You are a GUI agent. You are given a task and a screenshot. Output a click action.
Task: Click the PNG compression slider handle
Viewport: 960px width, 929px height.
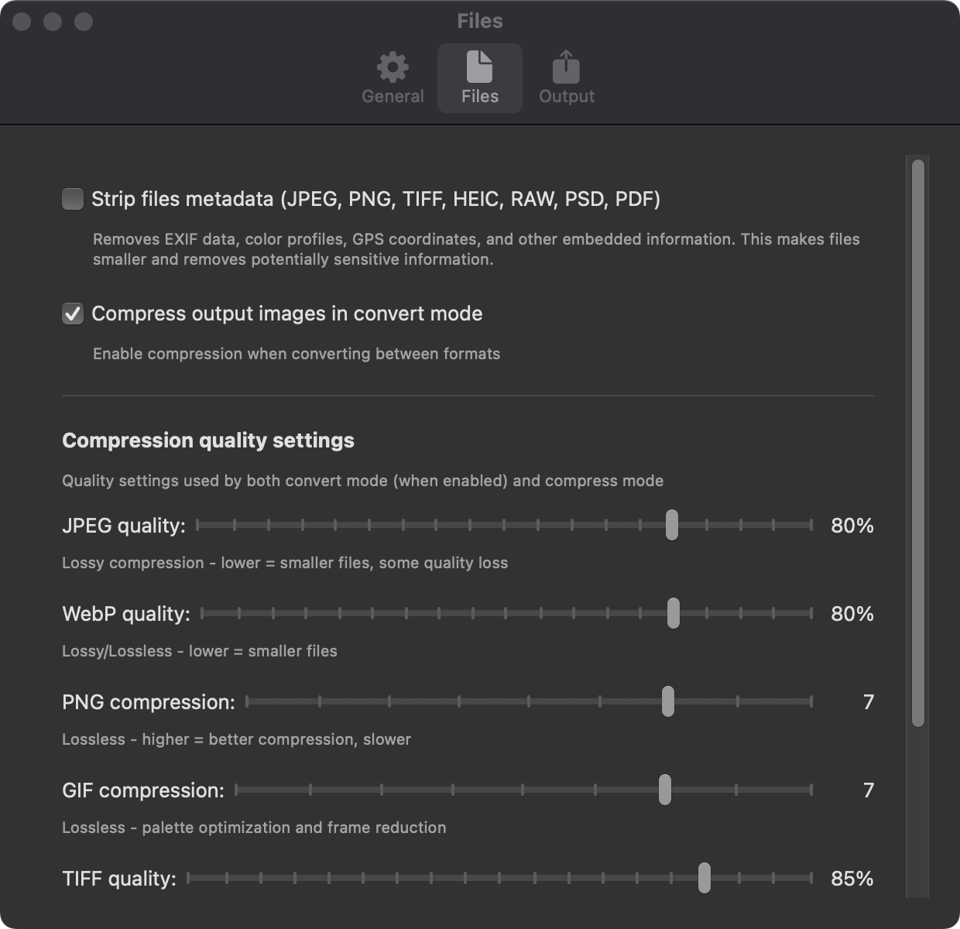click(668, 702)
